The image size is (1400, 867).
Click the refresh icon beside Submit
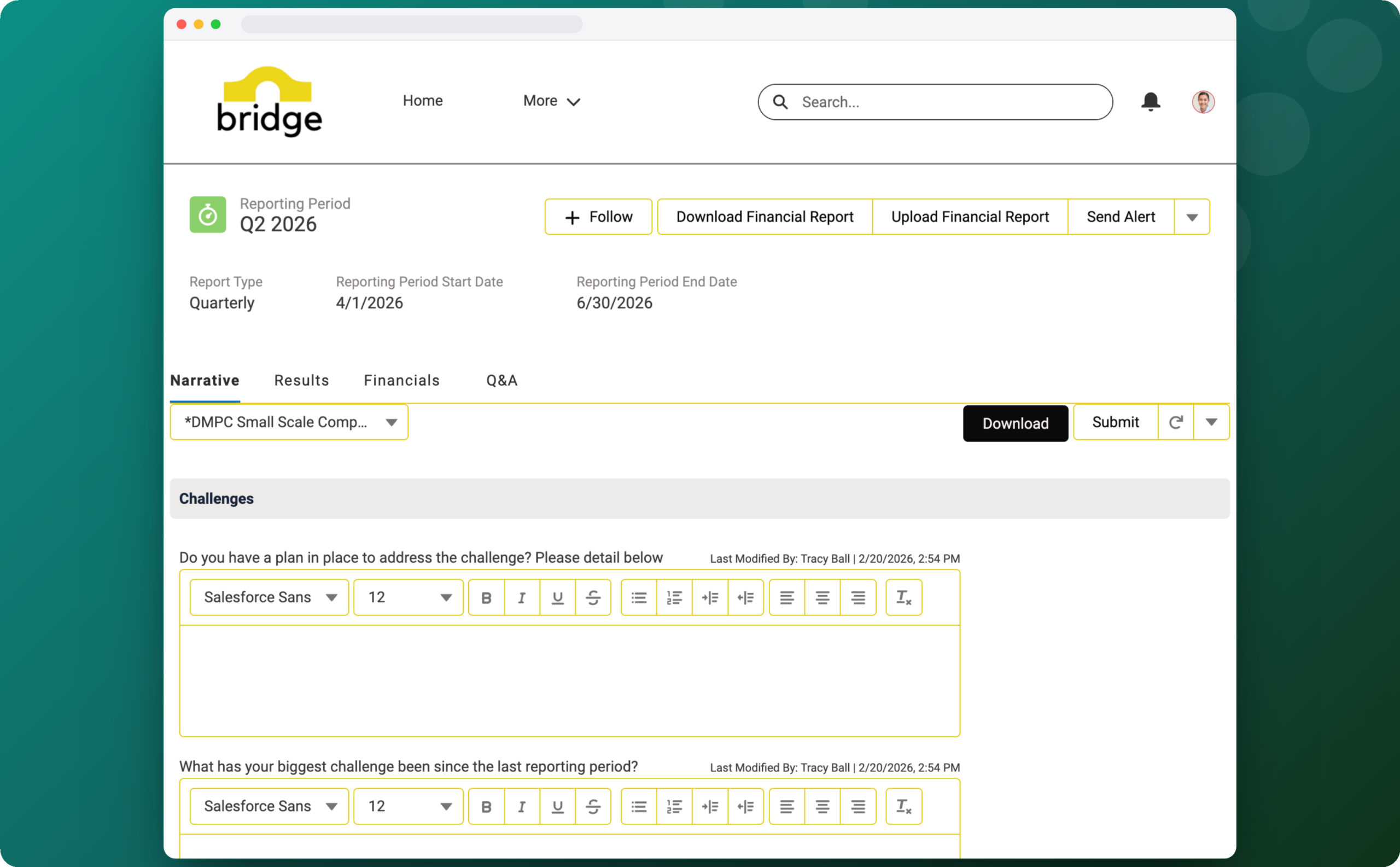1175,422
